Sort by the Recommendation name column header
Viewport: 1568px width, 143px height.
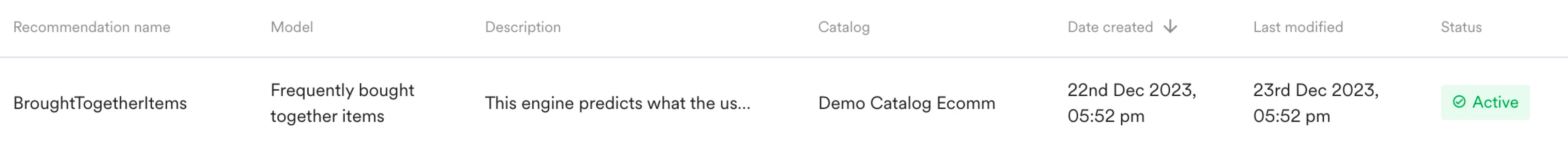click(92, 27)
